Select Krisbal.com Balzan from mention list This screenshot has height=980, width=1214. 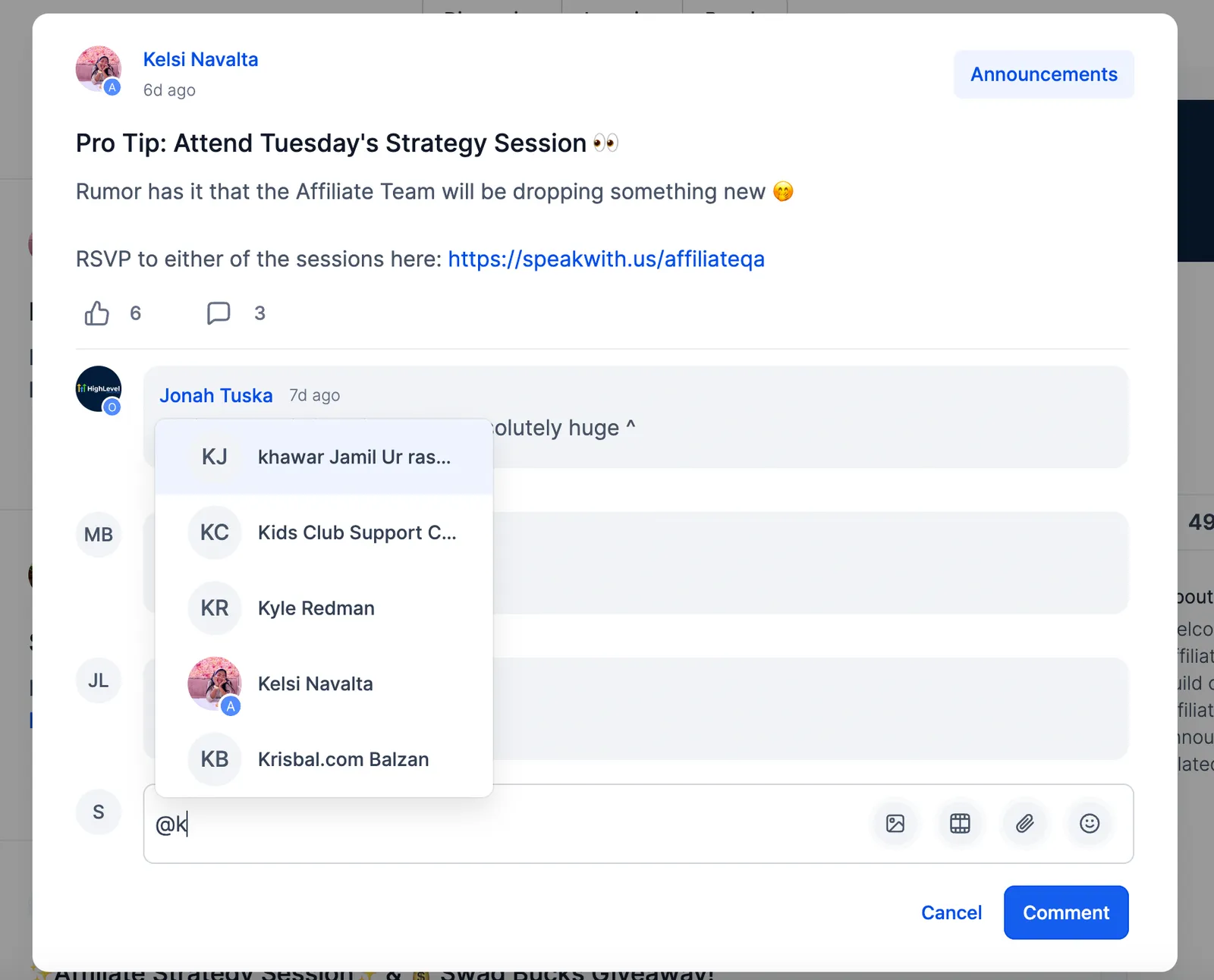tap(324, 759)
